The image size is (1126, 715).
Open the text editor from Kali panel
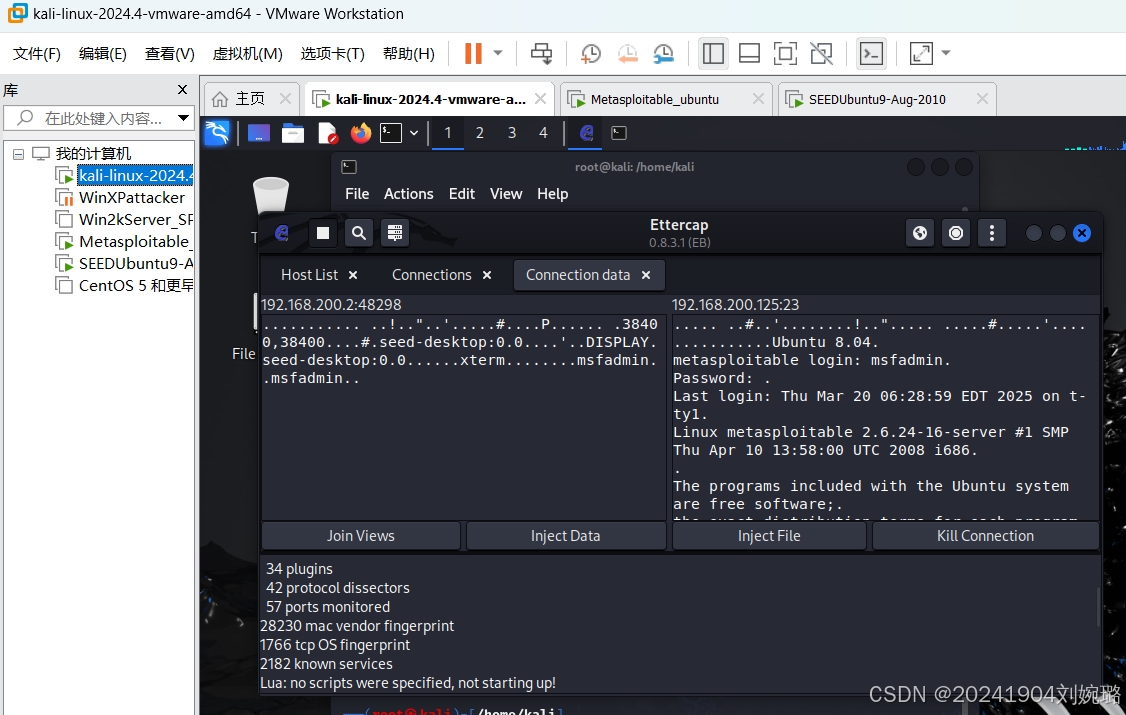(x=327, y=133)
